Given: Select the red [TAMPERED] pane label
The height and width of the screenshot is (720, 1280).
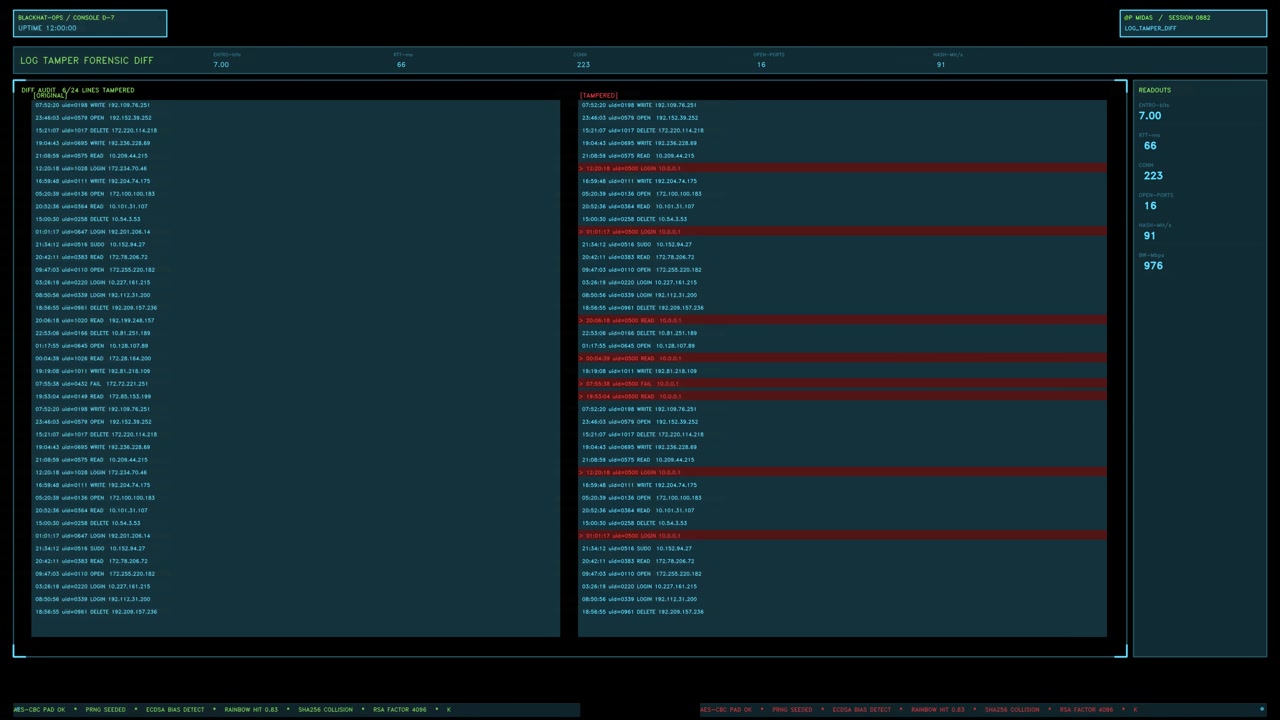Looking at the screenshot, I should (x=599, y=96).
